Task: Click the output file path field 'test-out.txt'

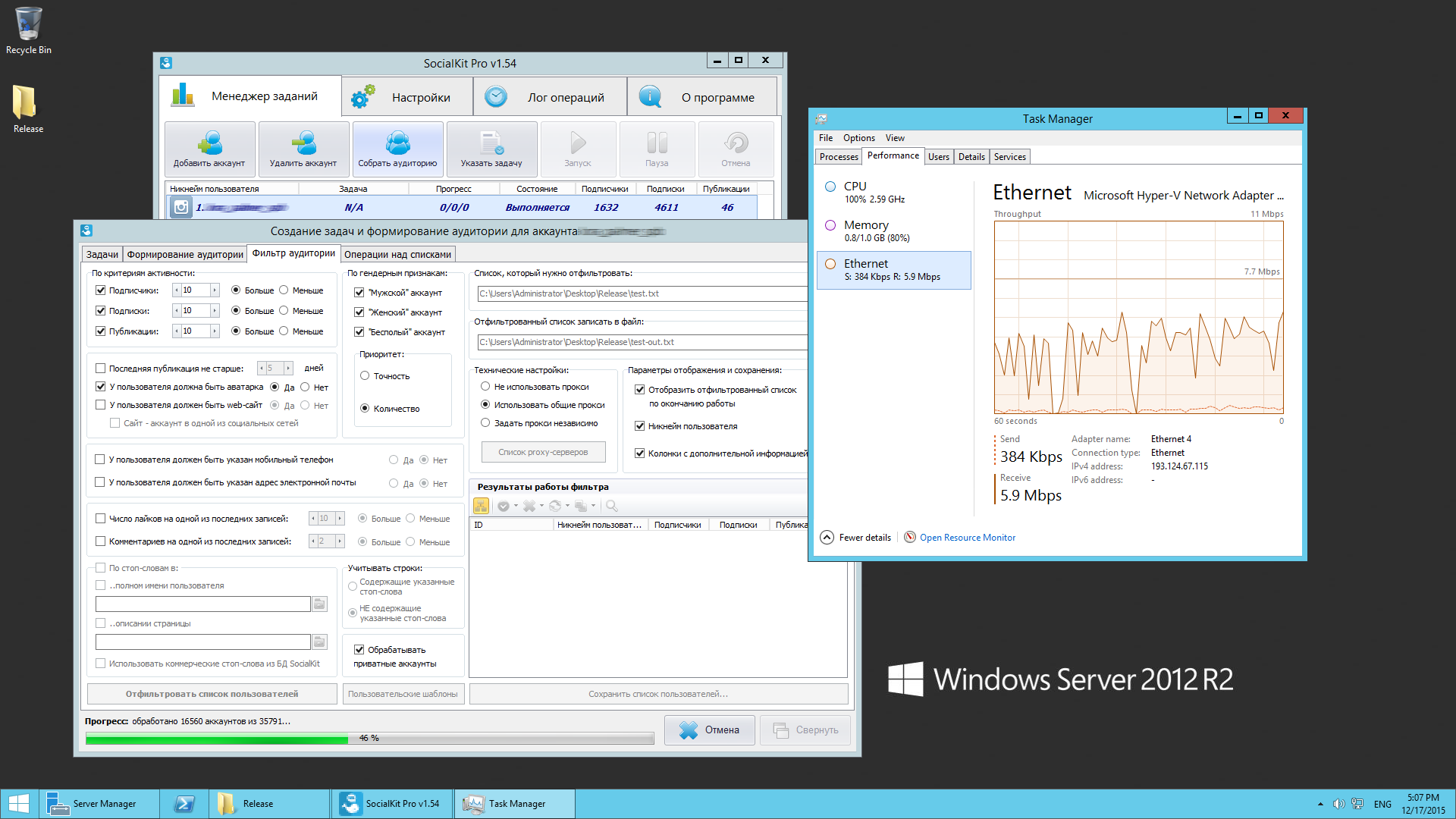Action: click(642, 342)
